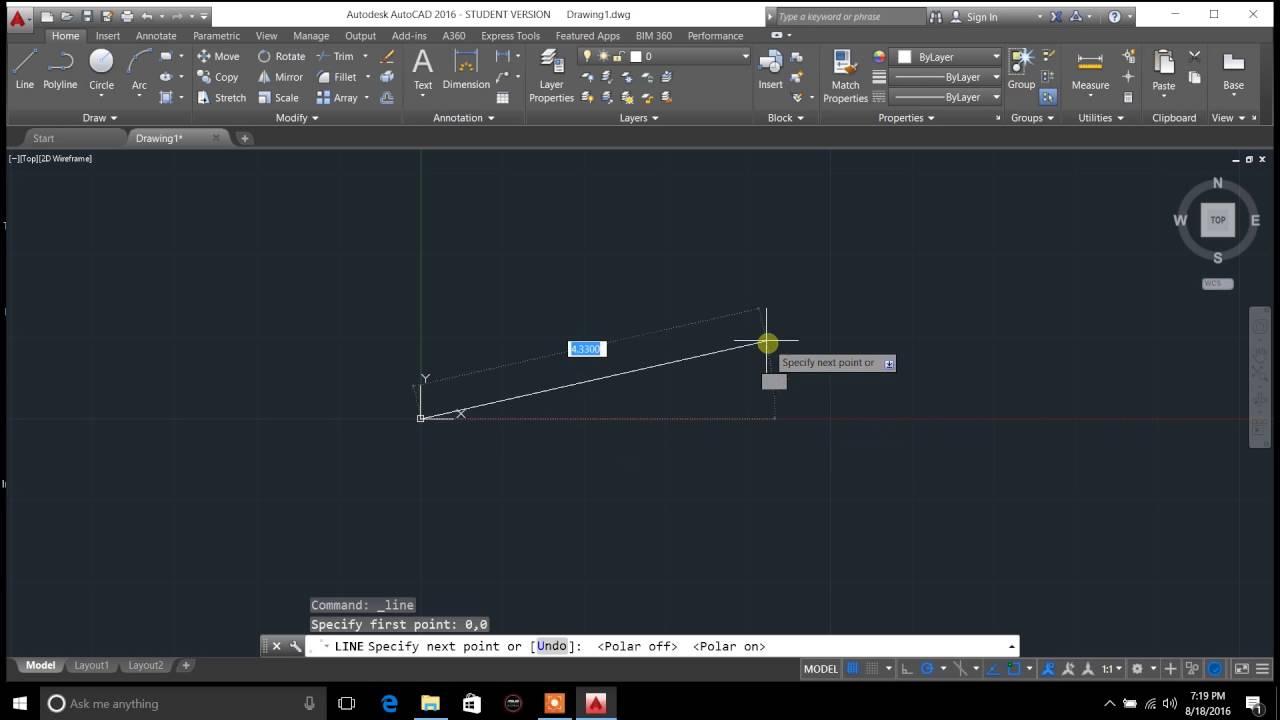This screenshot has height=720, width=1280.
Task: Click the Paste clipboard button
Action: (1163, 70)
